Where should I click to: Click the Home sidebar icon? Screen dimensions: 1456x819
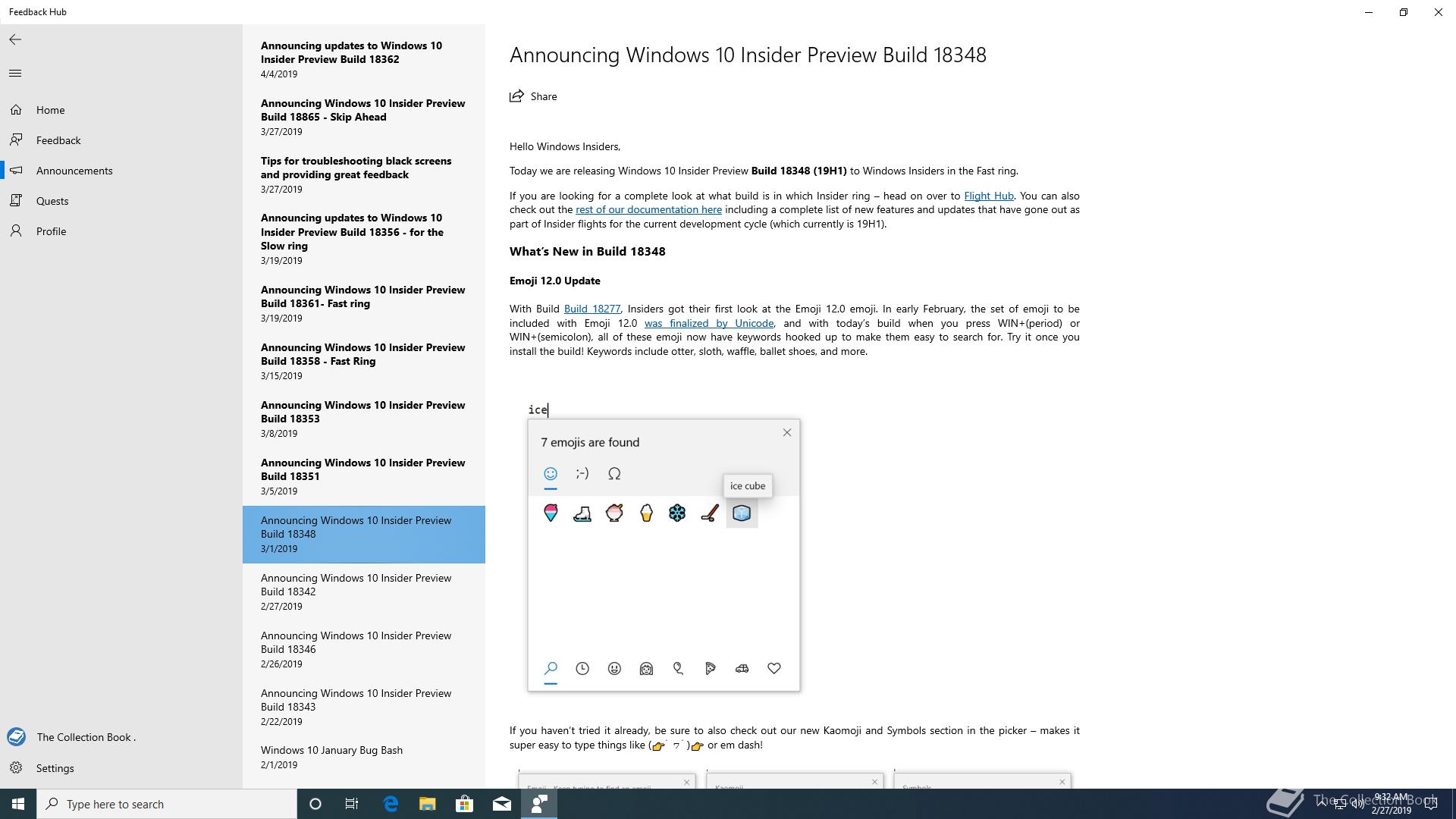click(16, 110)
